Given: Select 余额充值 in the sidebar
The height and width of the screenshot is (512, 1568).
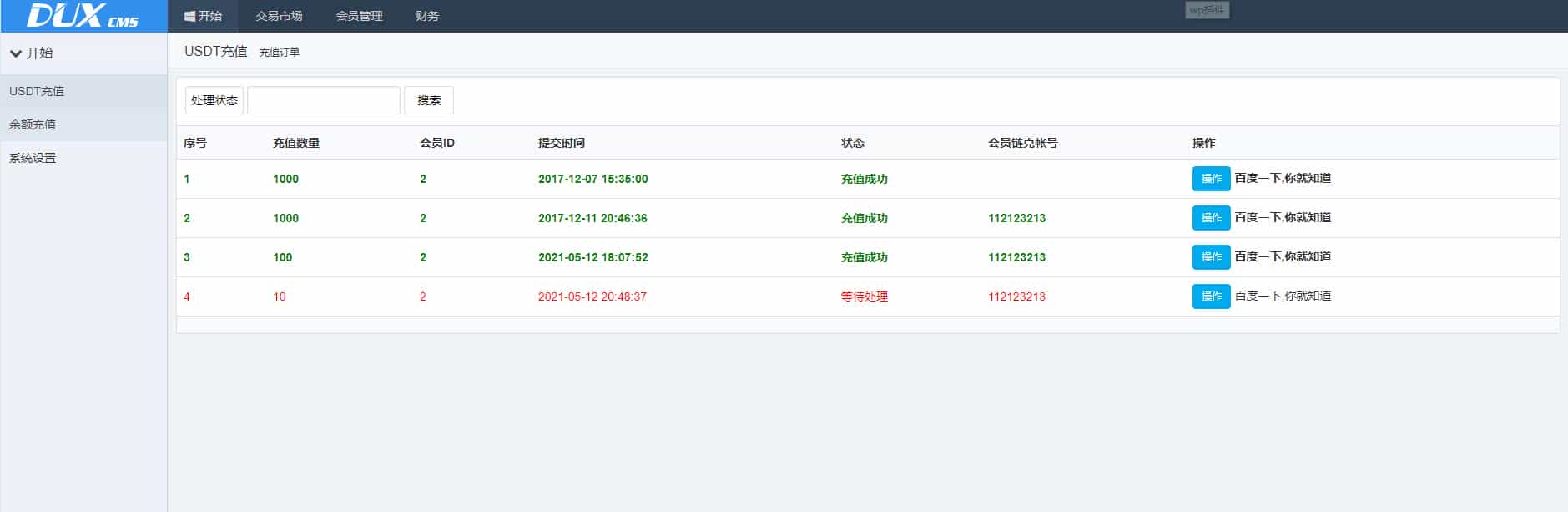Looking at the screenshot, I should click(83, 124).
